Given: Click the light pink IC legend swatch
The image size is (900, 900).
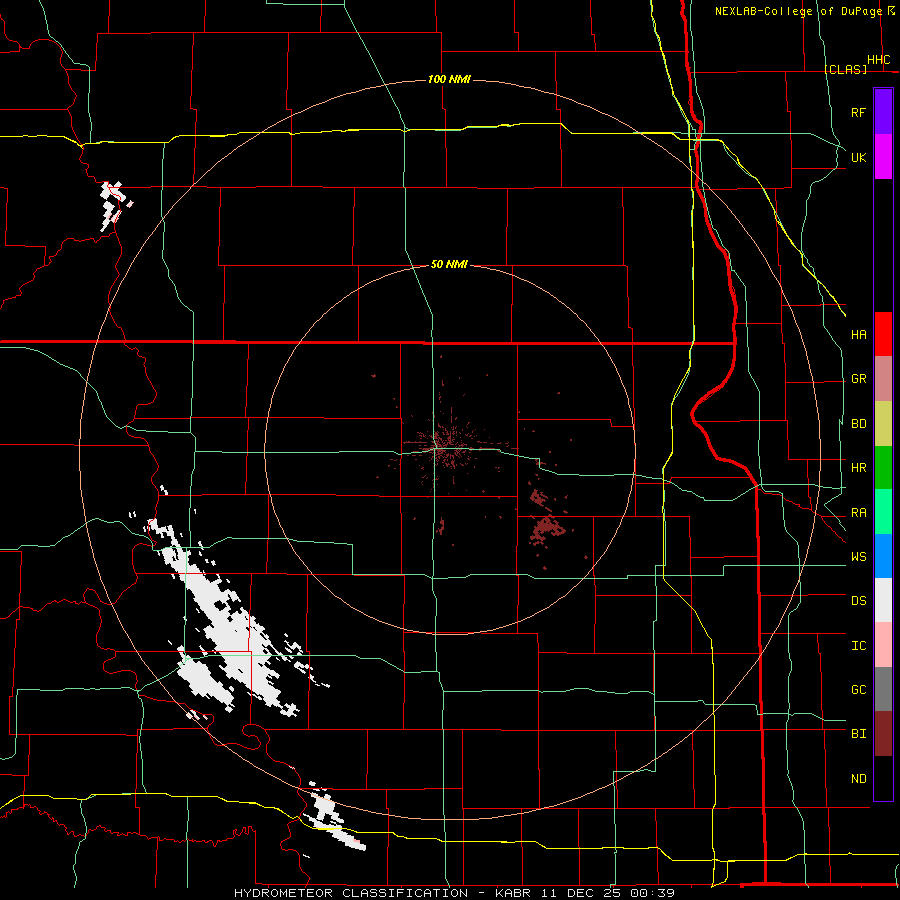Looking at the screenshot, I should [x=883, y=645].
